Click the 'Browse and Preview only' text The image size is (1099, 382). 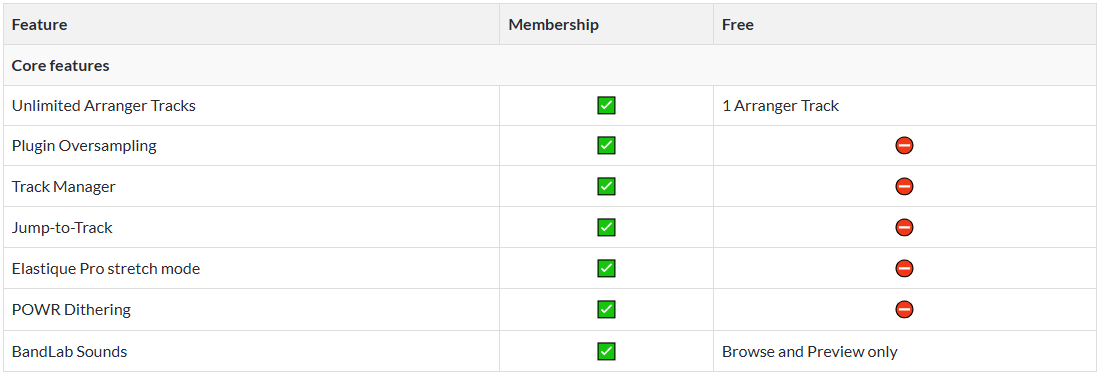click(810, 351)
